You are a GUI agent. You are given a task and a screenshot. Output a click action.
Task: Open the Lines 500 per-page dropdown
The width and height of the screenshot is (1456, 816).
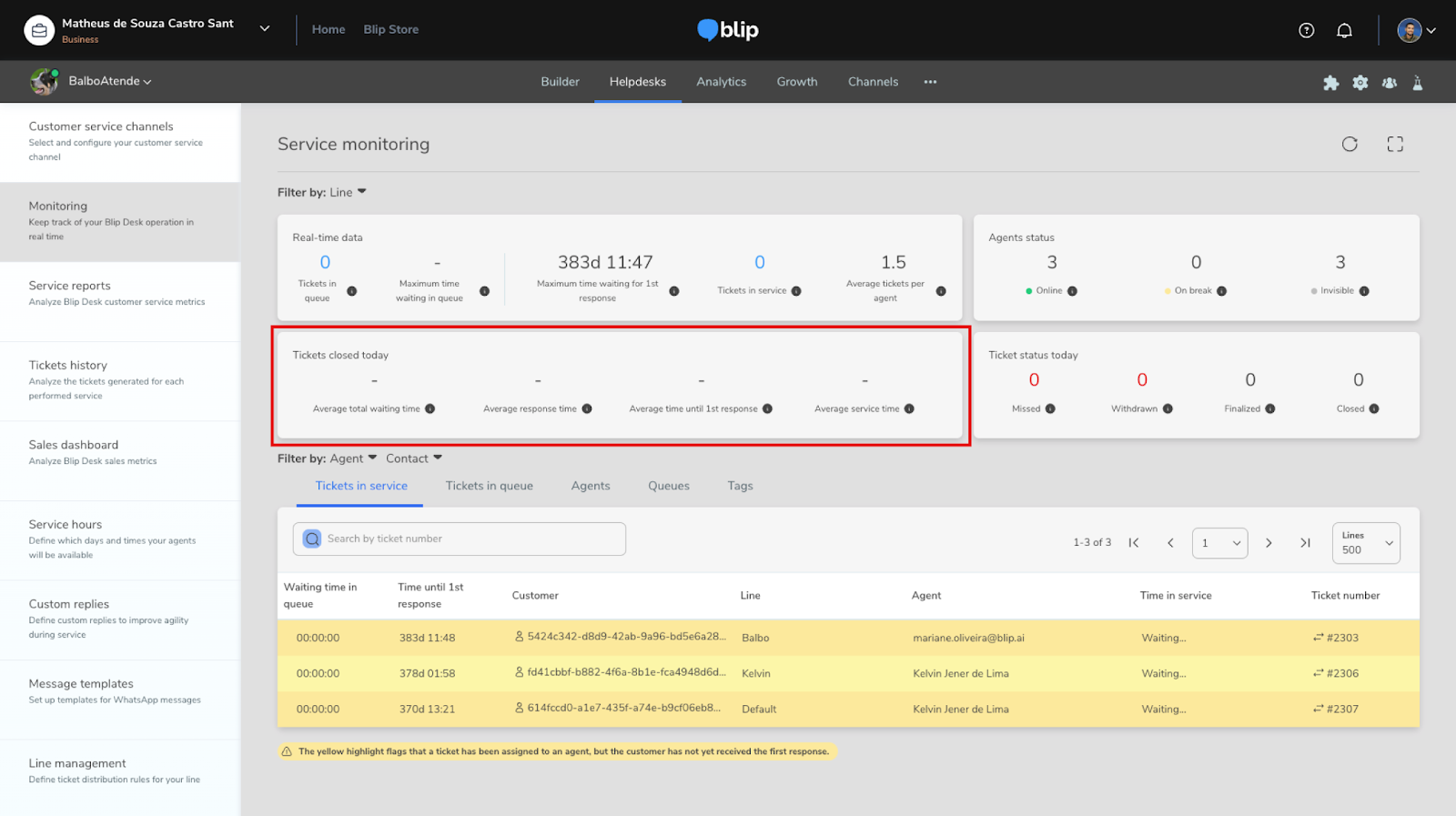pos(1366,543)
